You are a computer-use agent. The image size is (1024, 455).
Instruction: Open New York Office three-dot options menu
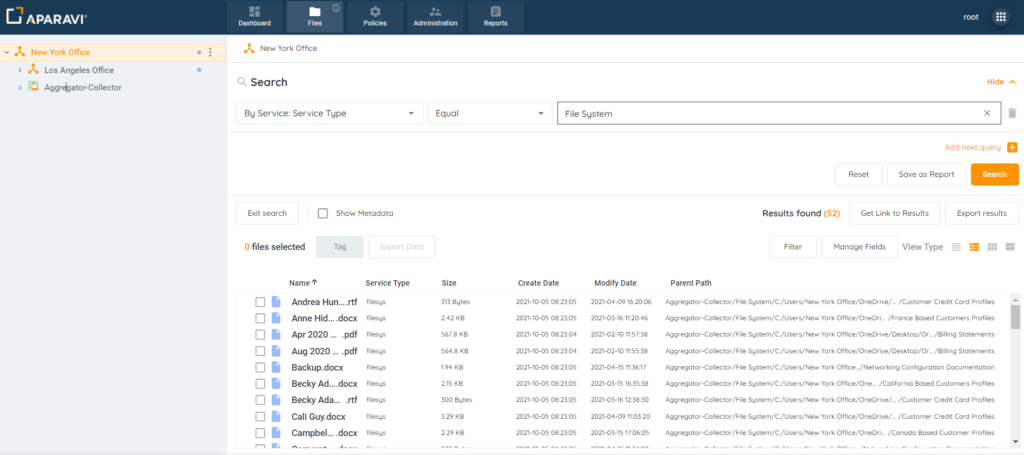point(210,52)
